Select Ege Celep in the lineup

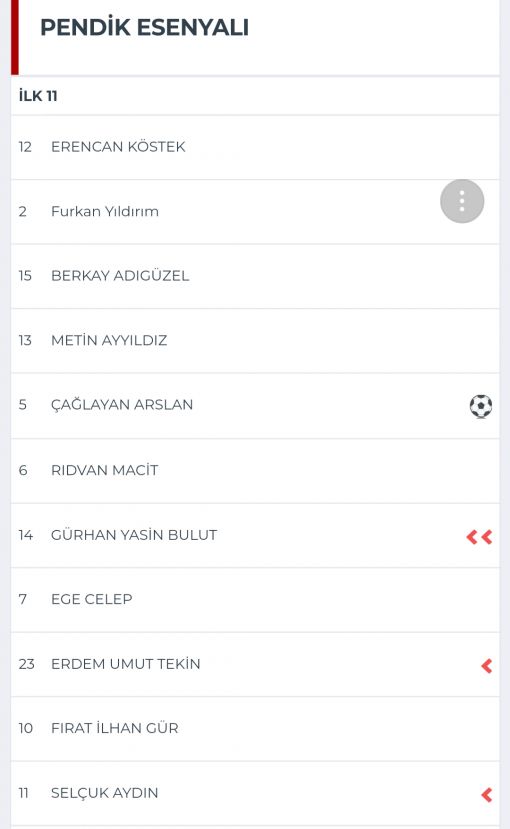point(91,599)
